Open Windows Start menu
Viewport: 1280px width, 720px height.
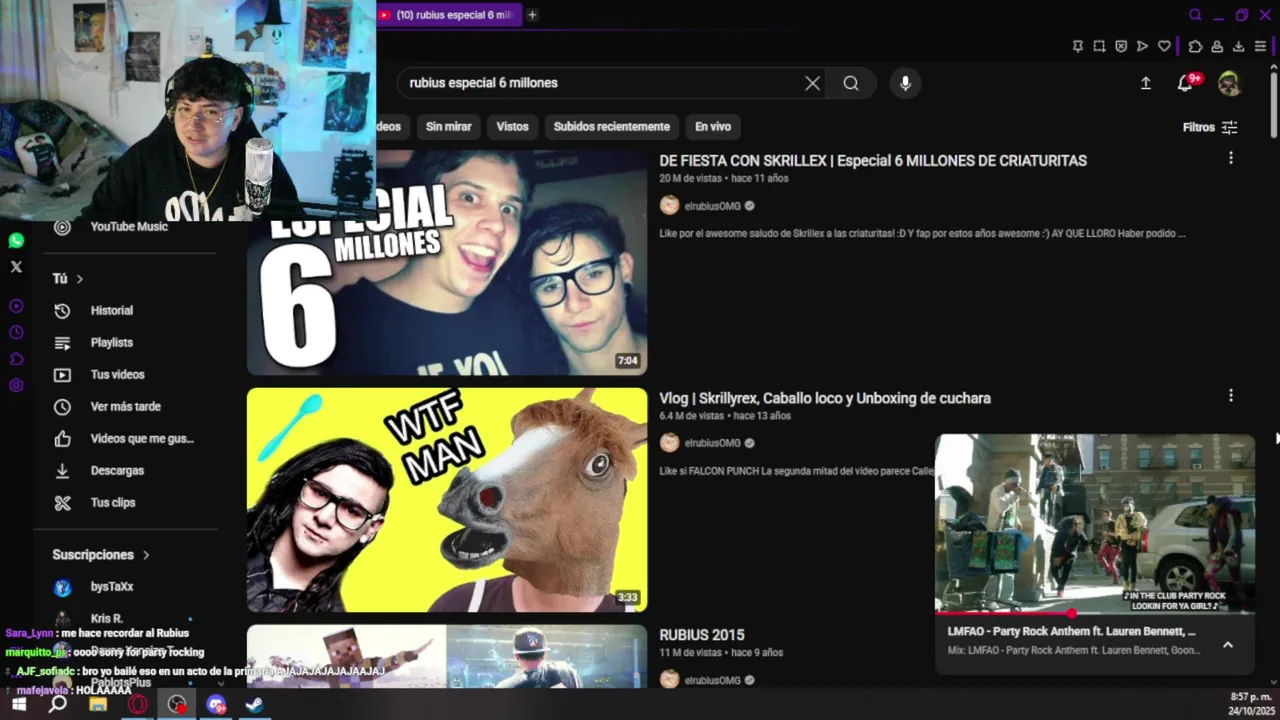tap(18, 705)
